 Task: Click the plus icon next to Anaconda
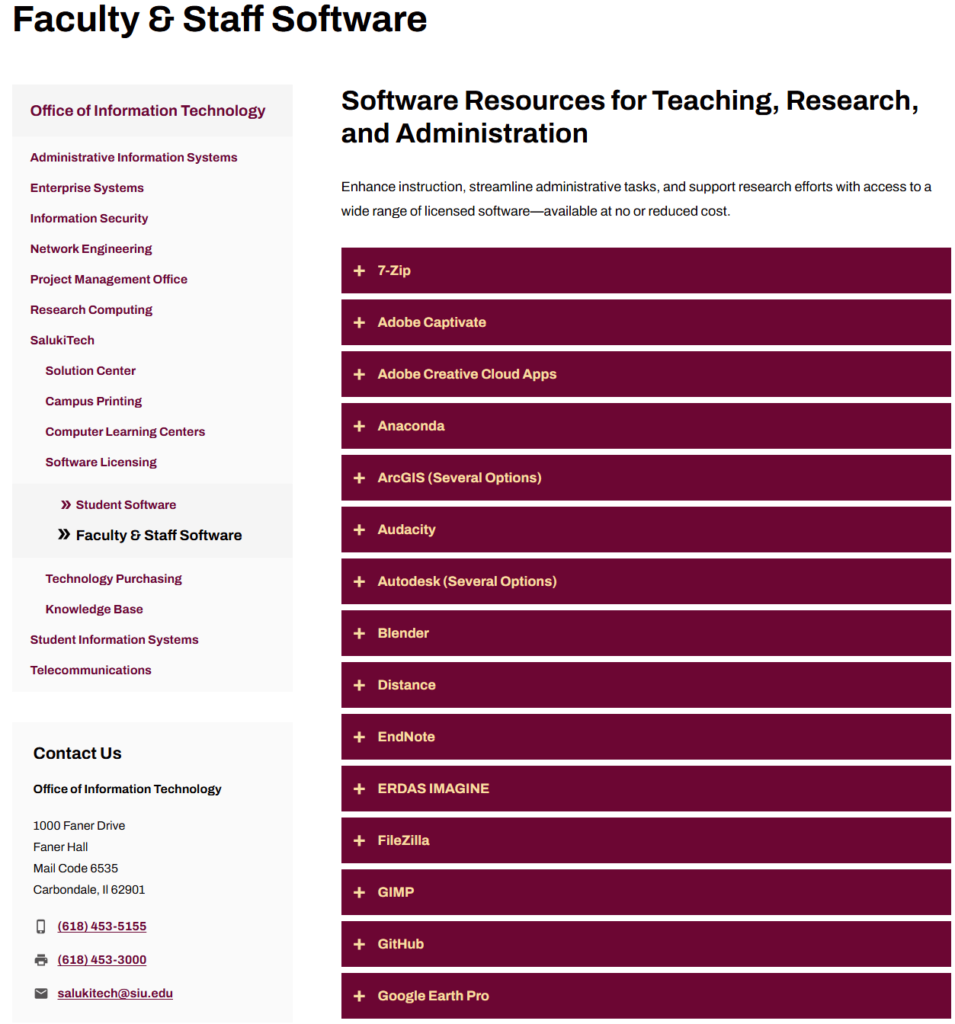coord(359,426)
